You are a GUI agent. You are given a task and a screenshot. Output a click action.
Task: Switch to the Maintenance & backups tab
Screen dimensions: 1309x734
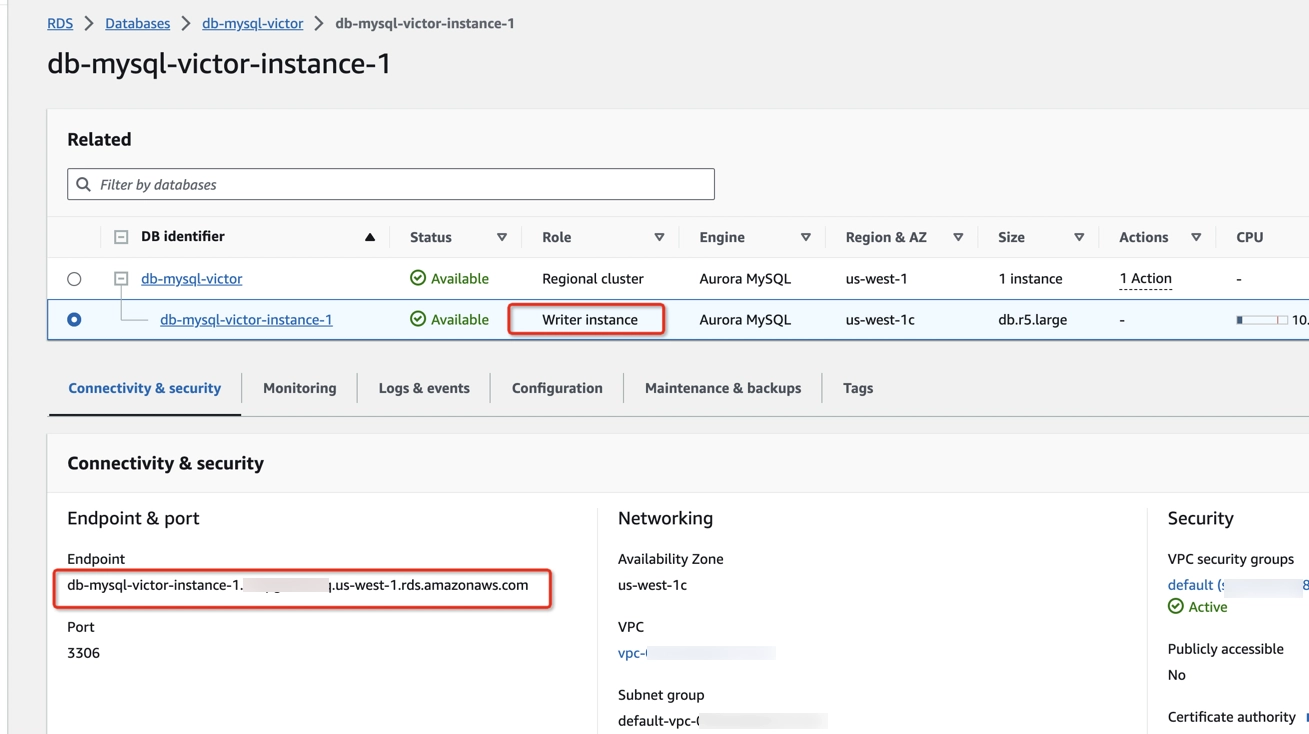723,388
